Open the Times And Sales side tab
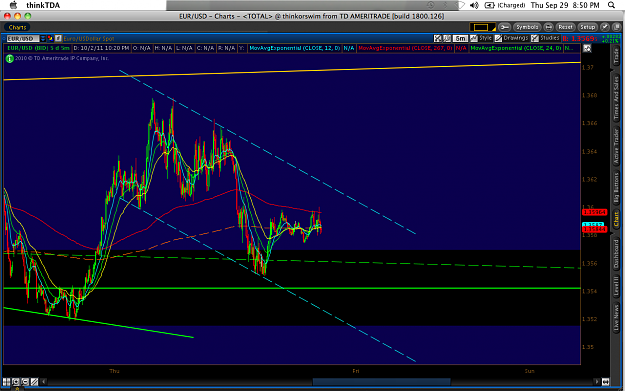 (616, 98)
